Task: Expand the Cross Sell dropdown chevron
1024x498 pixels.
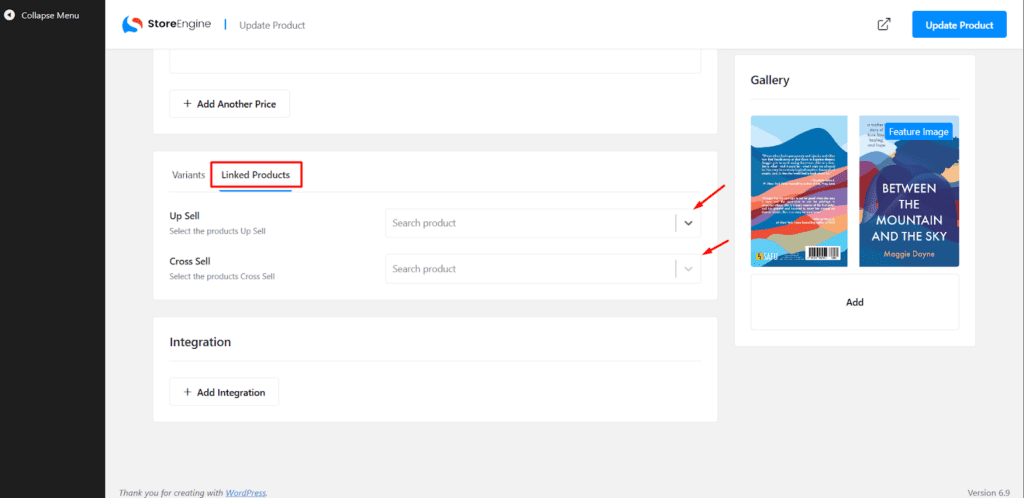Action: [x=688, y=269]
